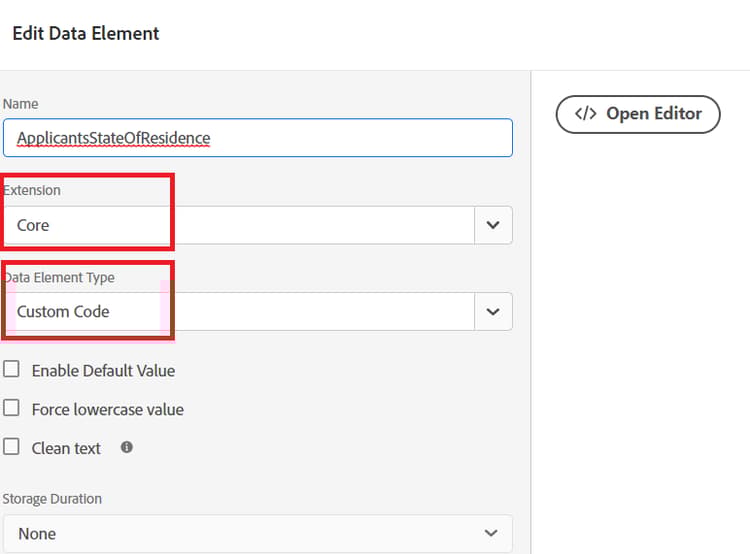Screen dimensions: 750x554
Task: Click the Data Element Type label
Action: point(60,278)
